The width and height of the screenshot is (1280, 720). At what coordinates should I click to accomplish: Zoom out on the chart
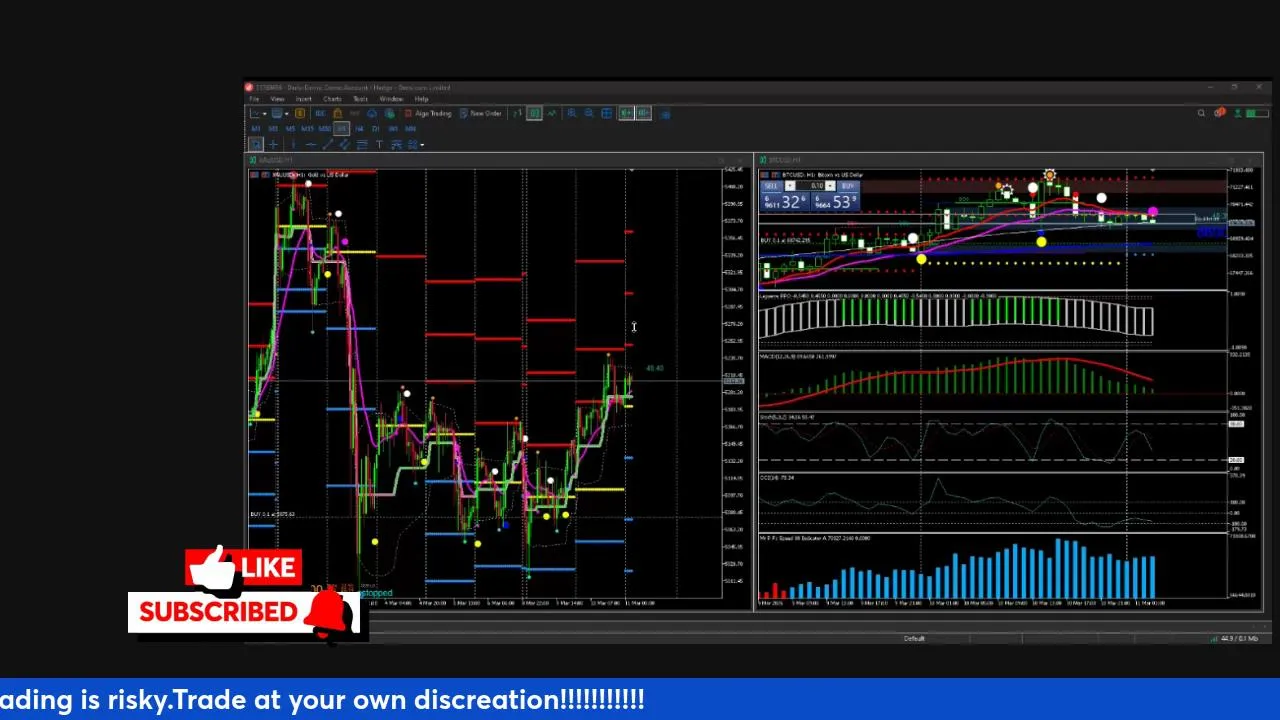[x=588, y=113]
